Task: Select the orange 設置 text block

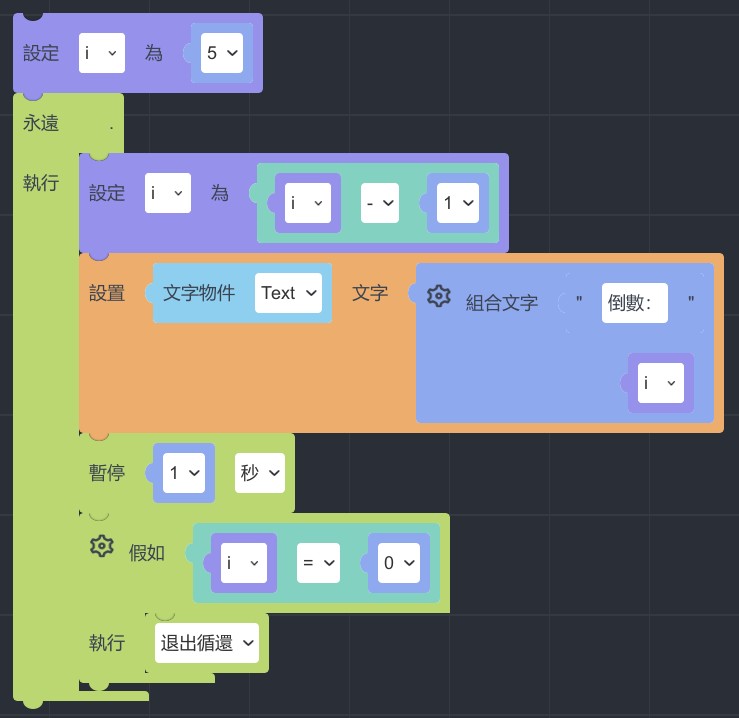Action: (x=107, y=293)
